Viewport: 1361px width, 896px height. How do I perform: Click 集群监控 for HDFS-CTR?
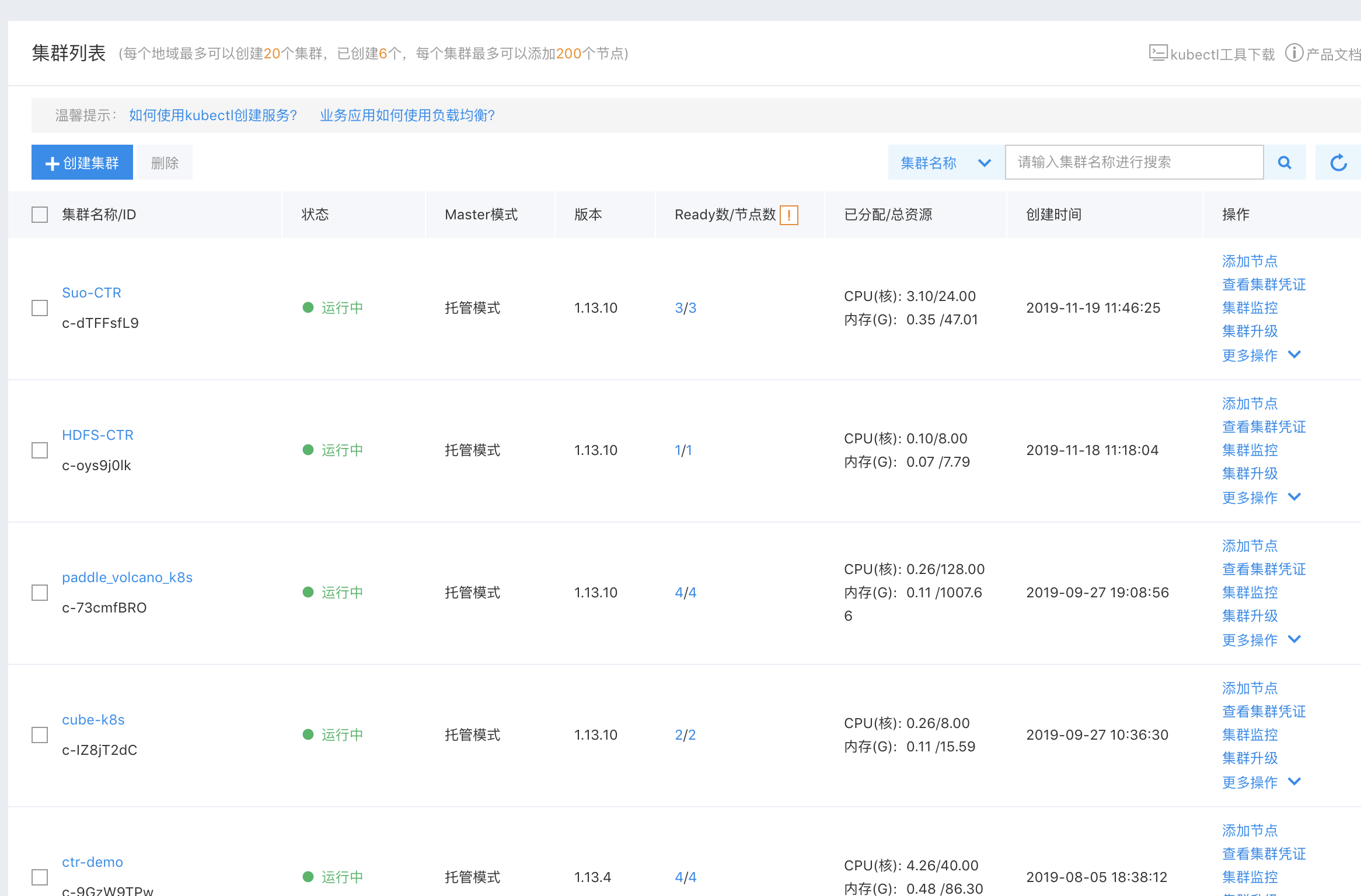[1250, 450]
